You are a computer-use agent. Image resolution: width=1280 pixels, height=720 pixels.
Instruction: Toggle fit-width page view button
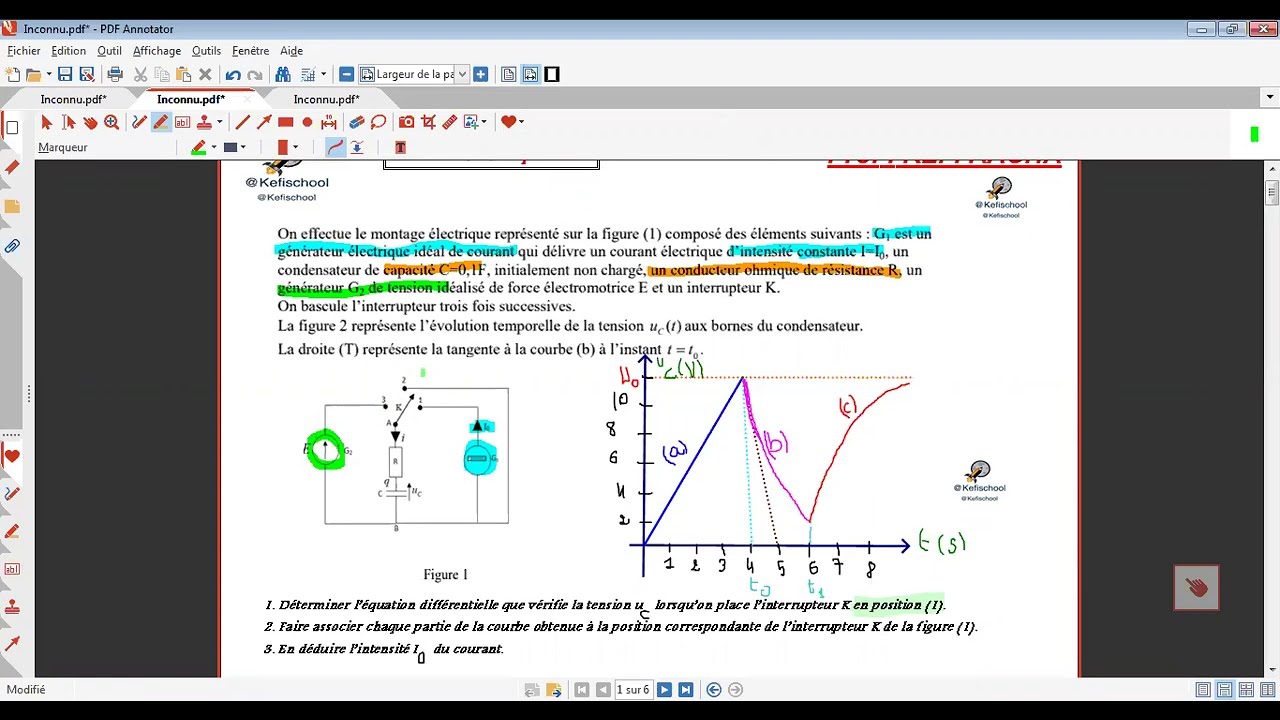point(530,74)
